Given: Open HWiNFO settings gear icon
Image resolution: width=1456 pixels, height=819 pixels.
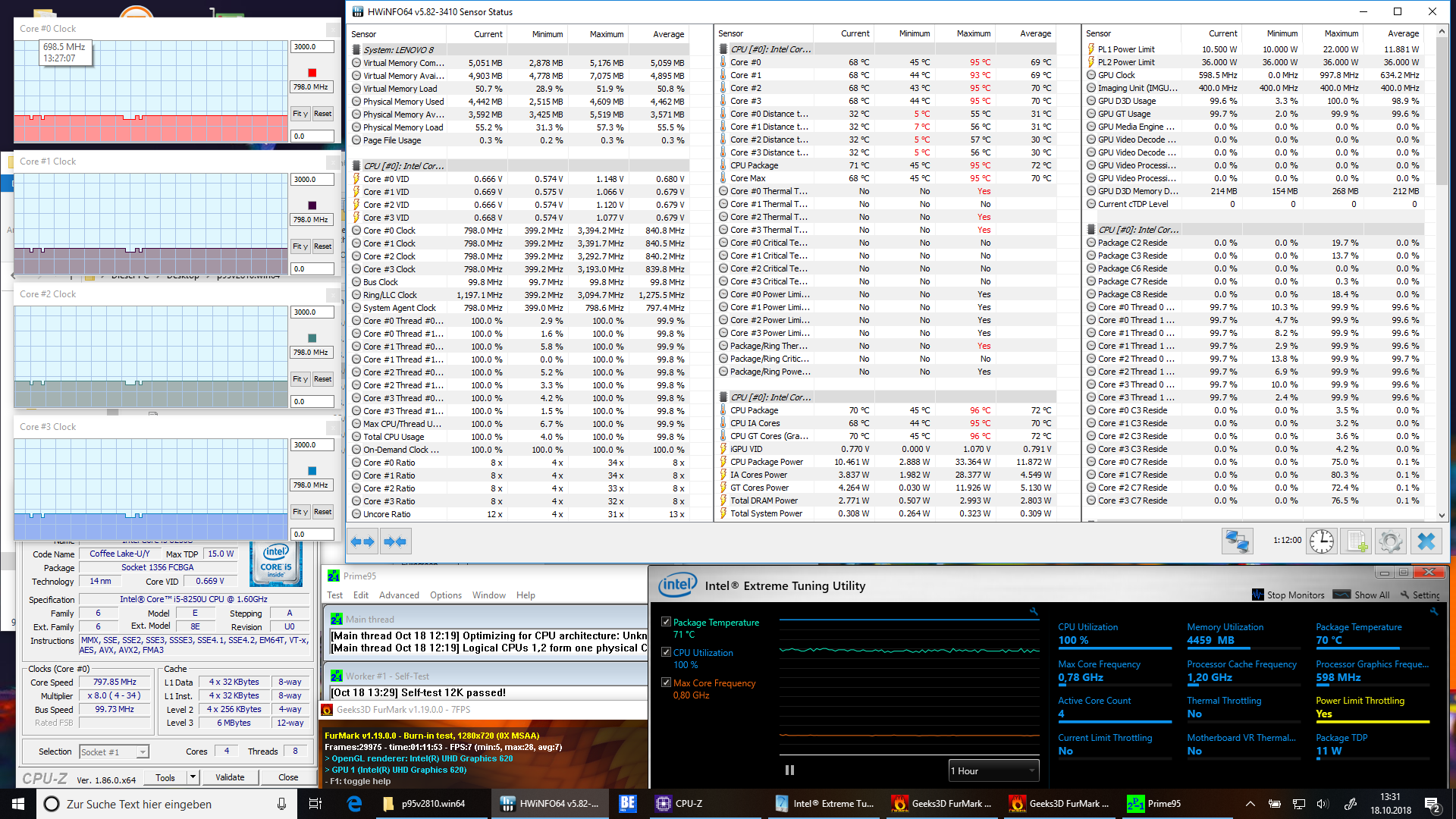Looking at the screenshot, I should click(1390, 541).
